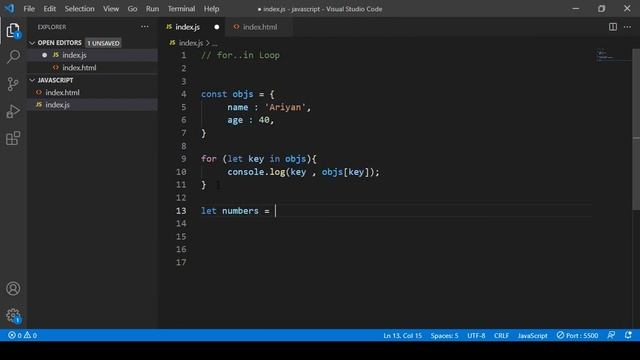Viewport: 640px width, 360px height.
Task: Collapse the Open Editors section
Action: [32, 43]
